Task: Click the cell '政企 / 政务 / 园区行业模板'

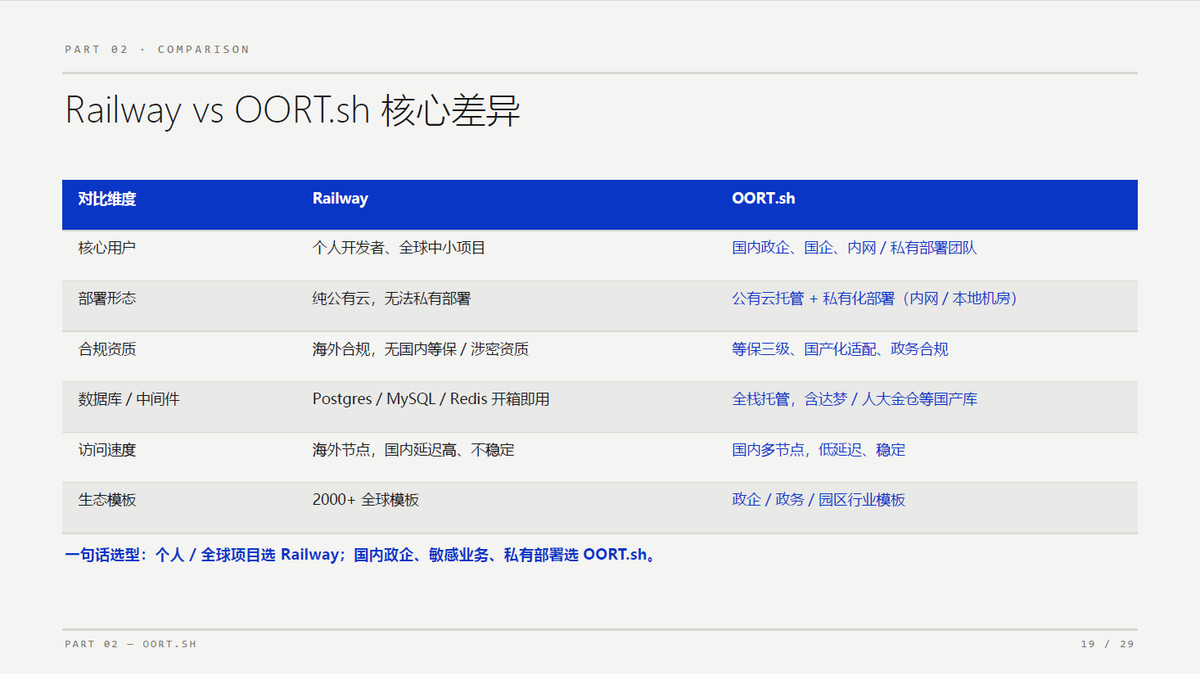Action: 819,500
